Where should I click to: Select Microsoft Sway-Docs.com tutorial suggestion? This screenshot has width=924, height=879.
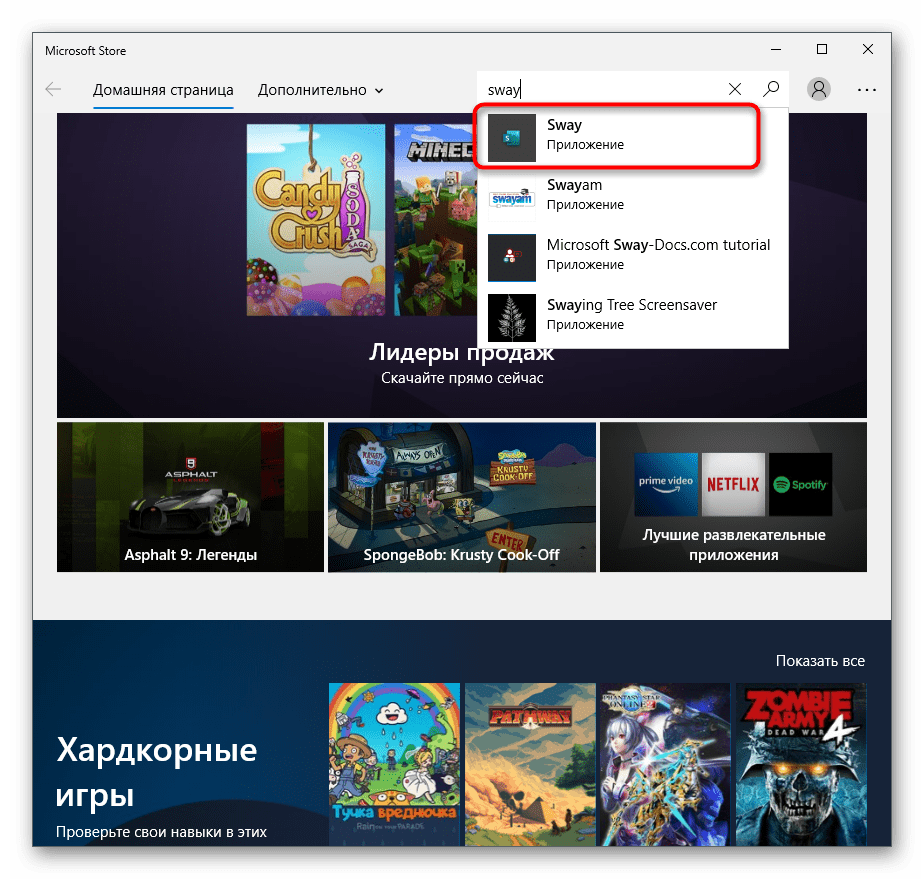[x=658, y=245]
